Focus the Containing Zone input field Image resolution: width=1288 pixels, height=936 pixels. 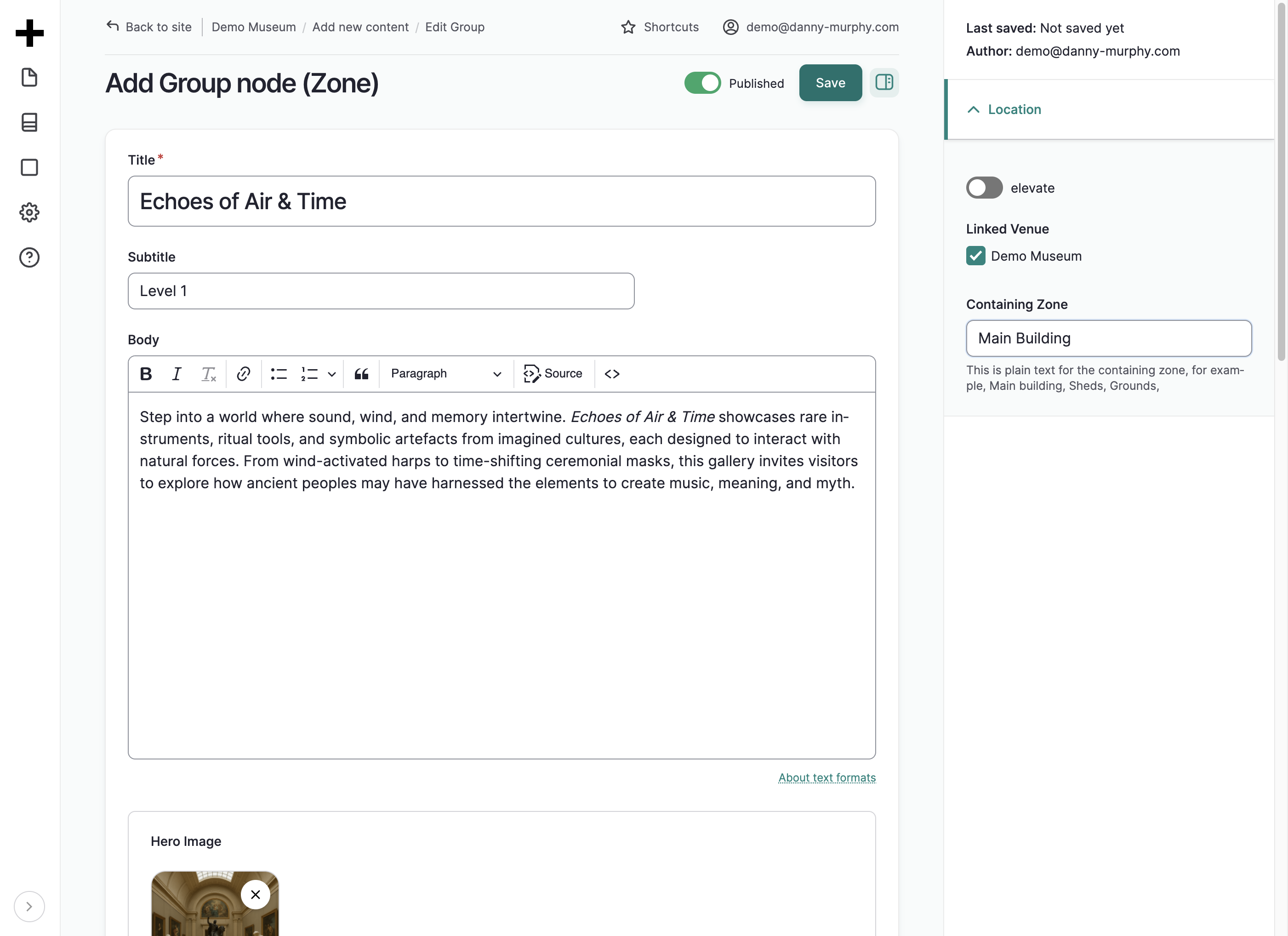(1109, 338)
